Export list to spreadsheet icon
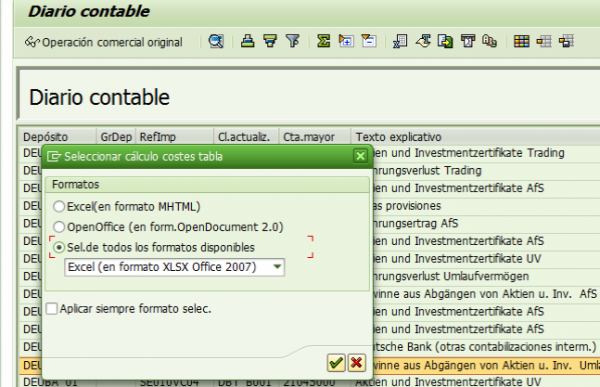600x387 pixels. 400,41
